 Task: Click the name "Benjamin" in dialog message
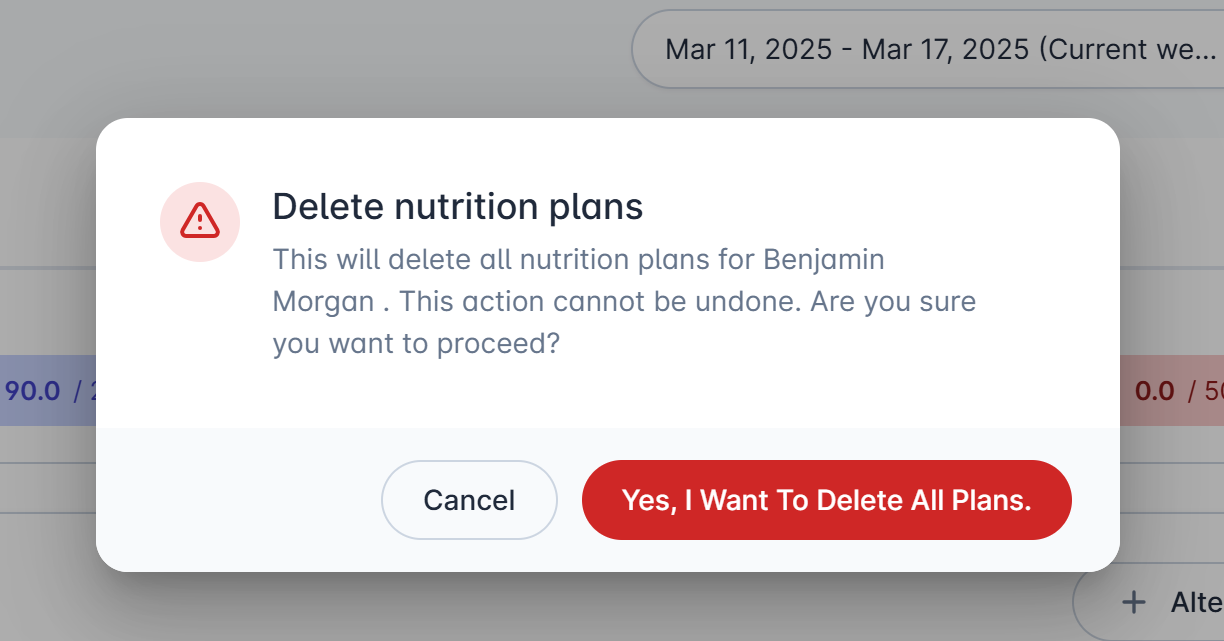point(824,260)
